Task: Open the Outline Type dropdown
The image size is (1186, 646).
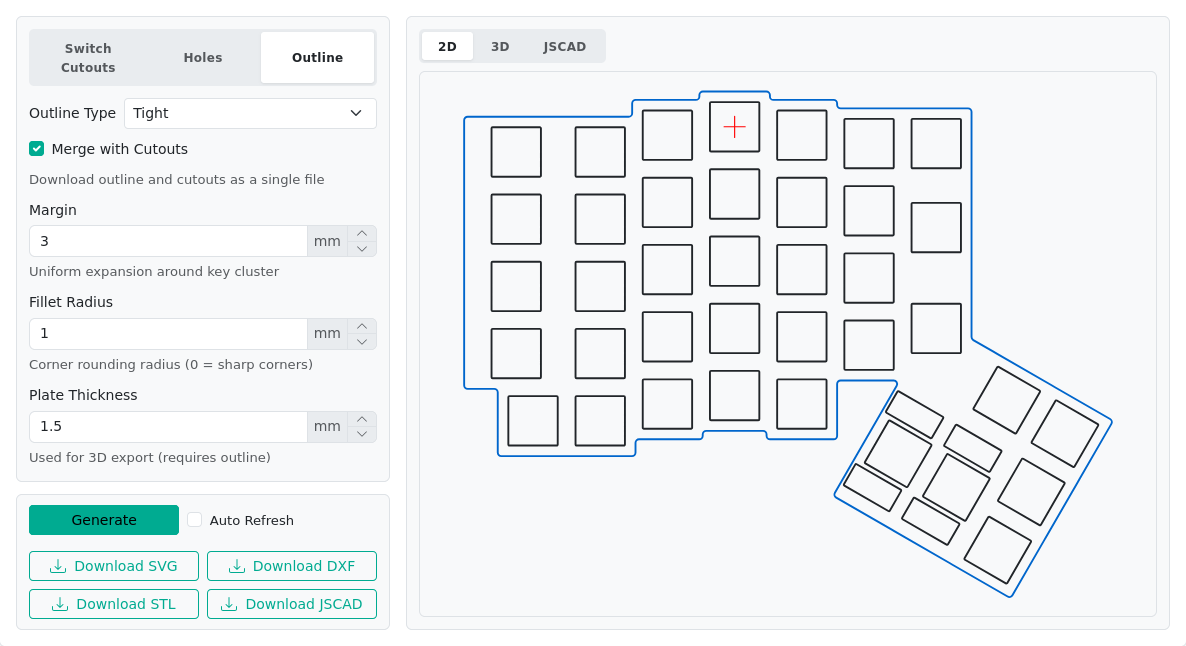Action: point(250,113)
